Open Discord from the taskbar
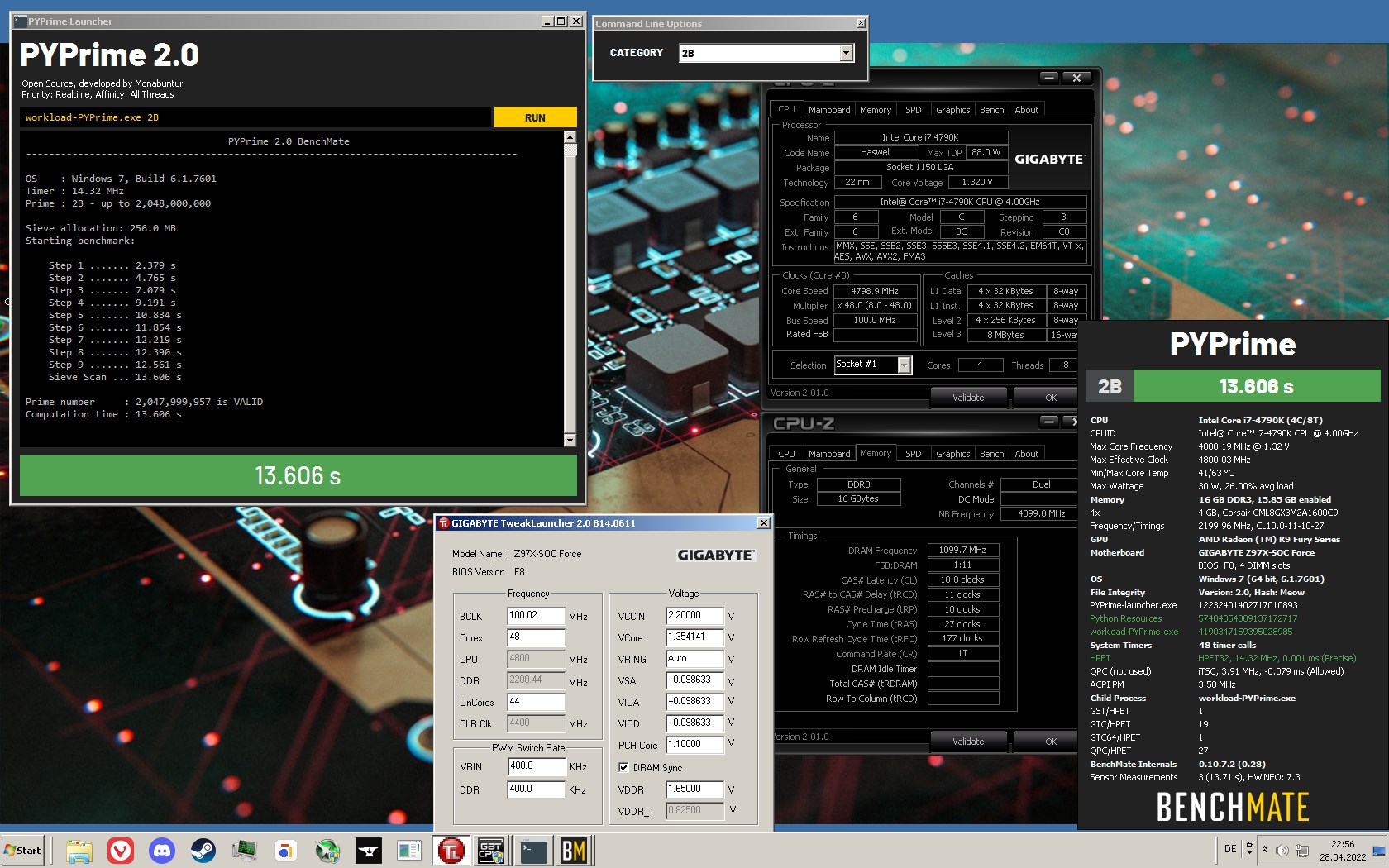 tap(161, 851)
